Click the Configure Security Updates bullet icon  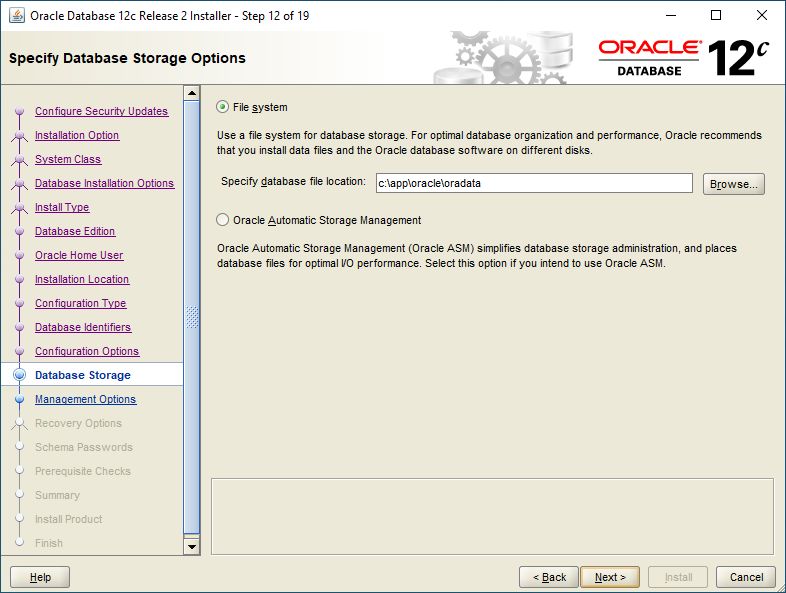(x=20, y=111)
